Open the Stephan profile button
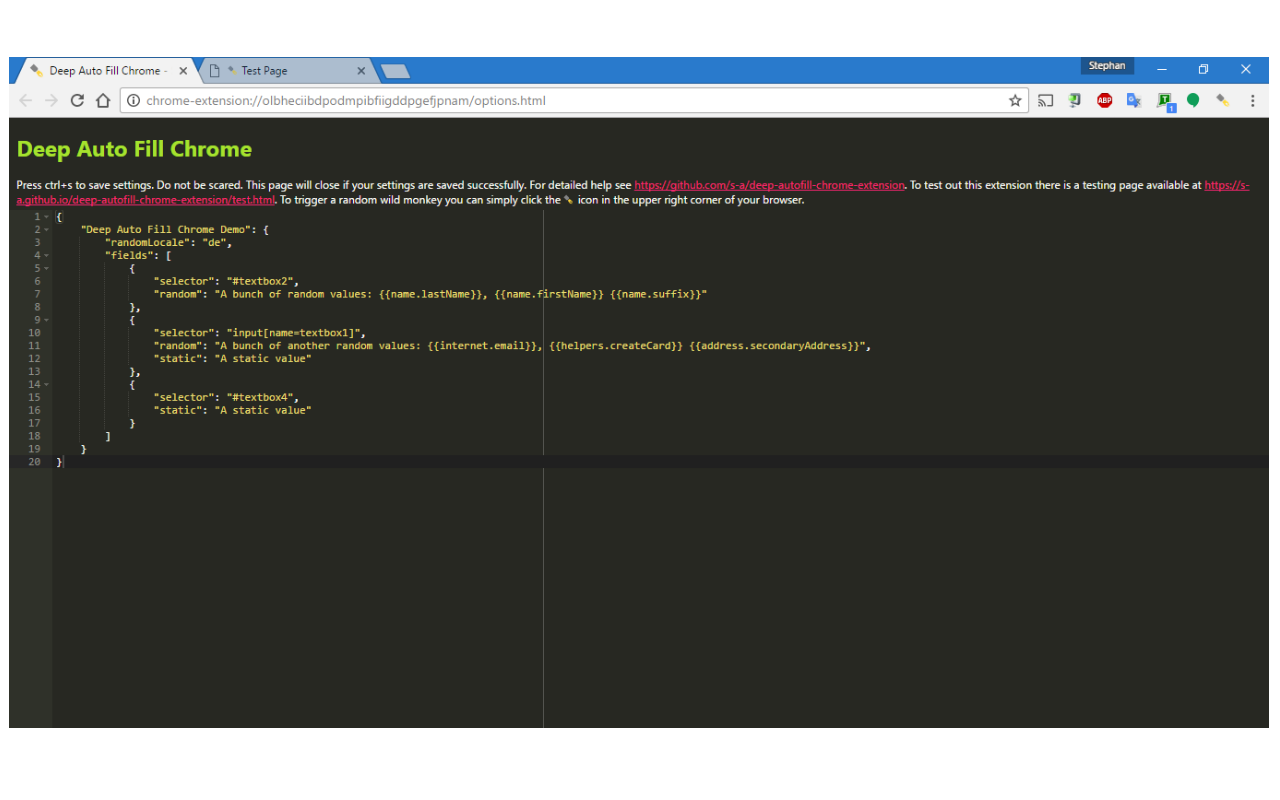The image size is (1280, 800). point(1107,66)
